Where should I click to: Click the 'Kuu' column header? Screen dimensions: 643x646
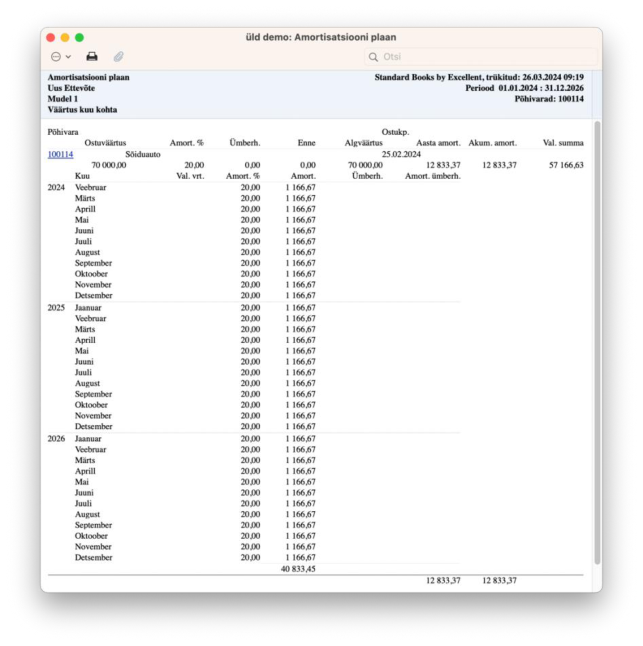82,176
